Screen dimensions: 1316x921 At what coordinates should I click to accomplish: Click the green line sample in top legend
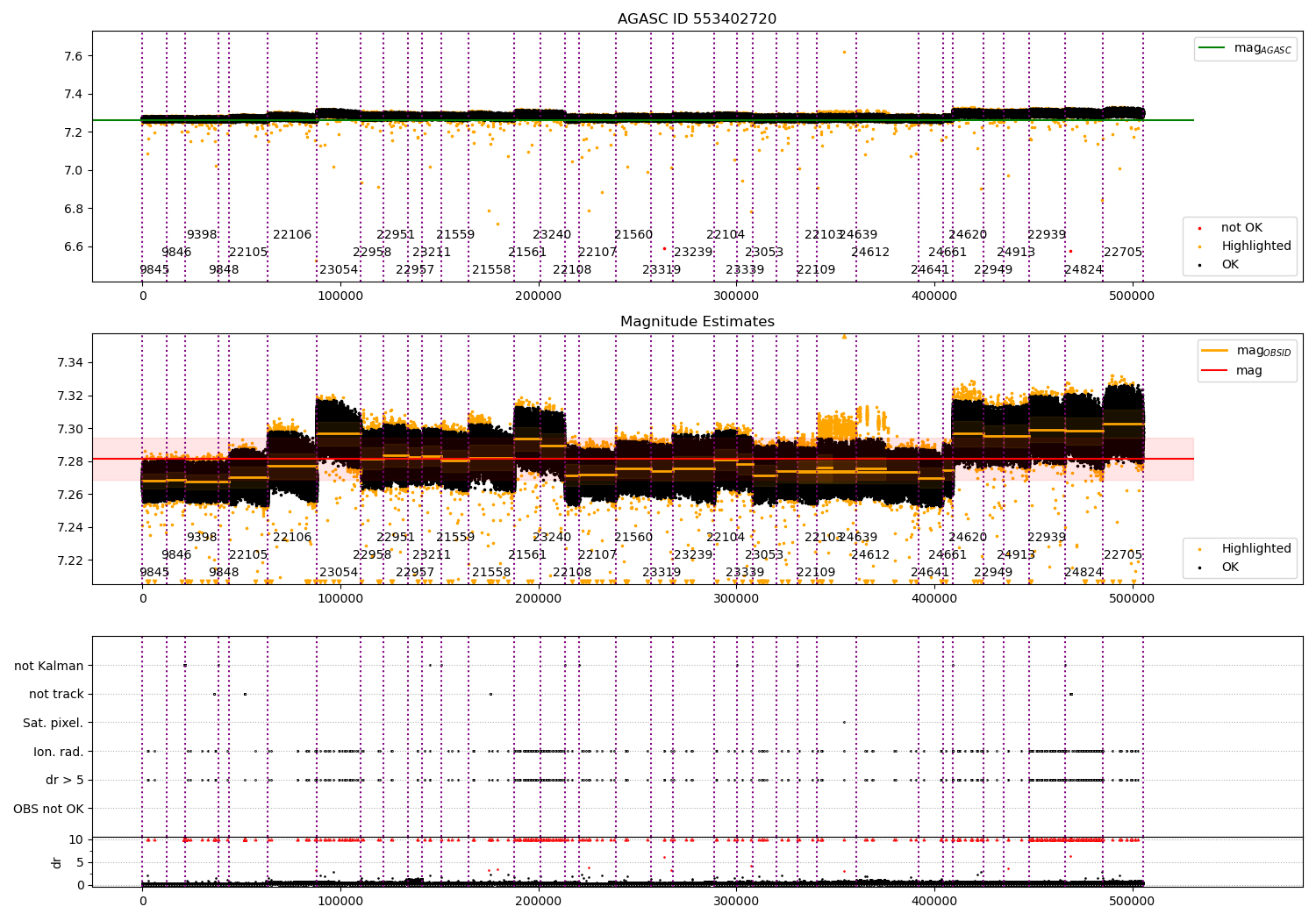[1213, 48]
